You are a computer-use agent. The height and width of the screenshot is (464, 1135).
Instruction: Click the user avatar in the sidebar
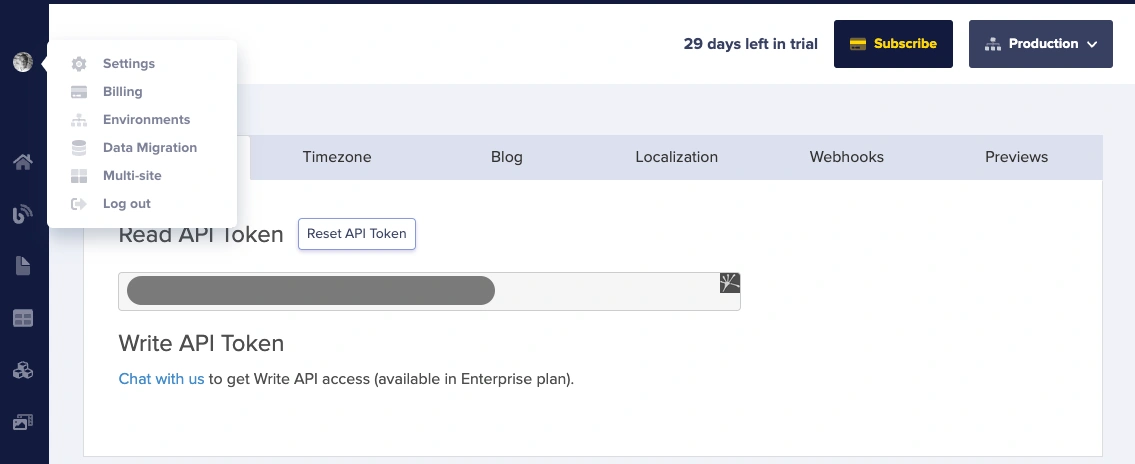22,62
